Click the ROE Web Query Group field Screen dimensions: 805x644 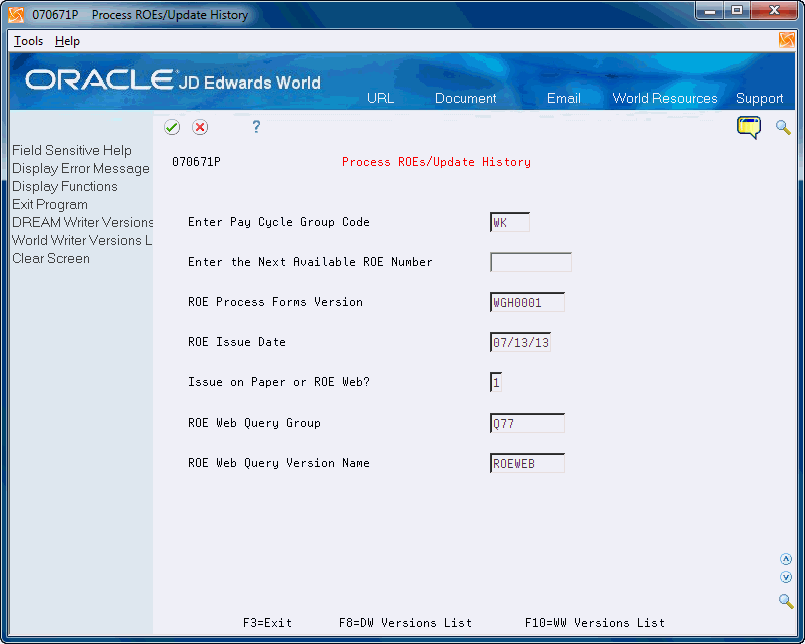(x=527, y=424)
